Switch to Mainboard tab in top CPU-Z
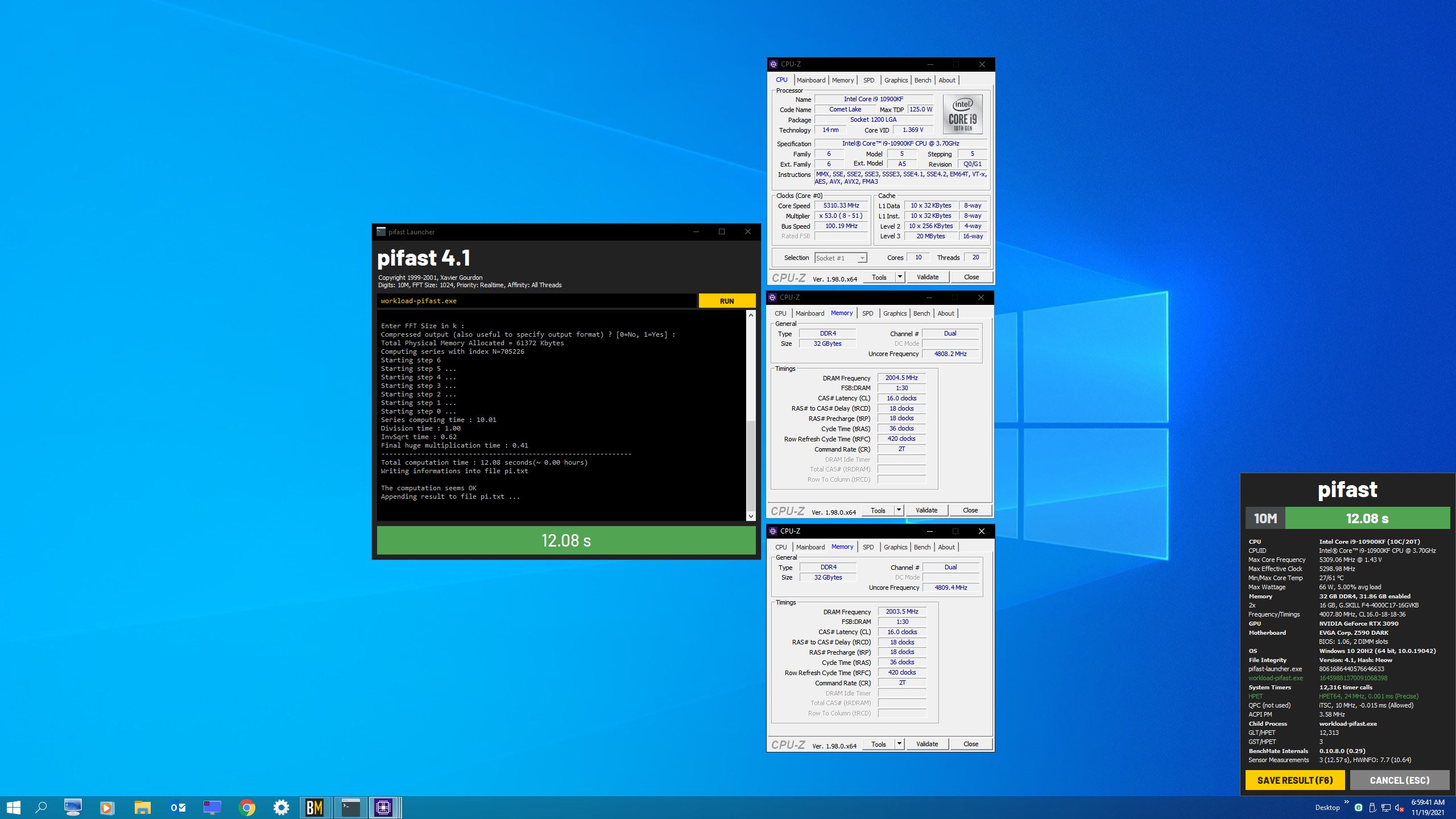The height and width of the screenshot is (819, 1456). (810, 80)
